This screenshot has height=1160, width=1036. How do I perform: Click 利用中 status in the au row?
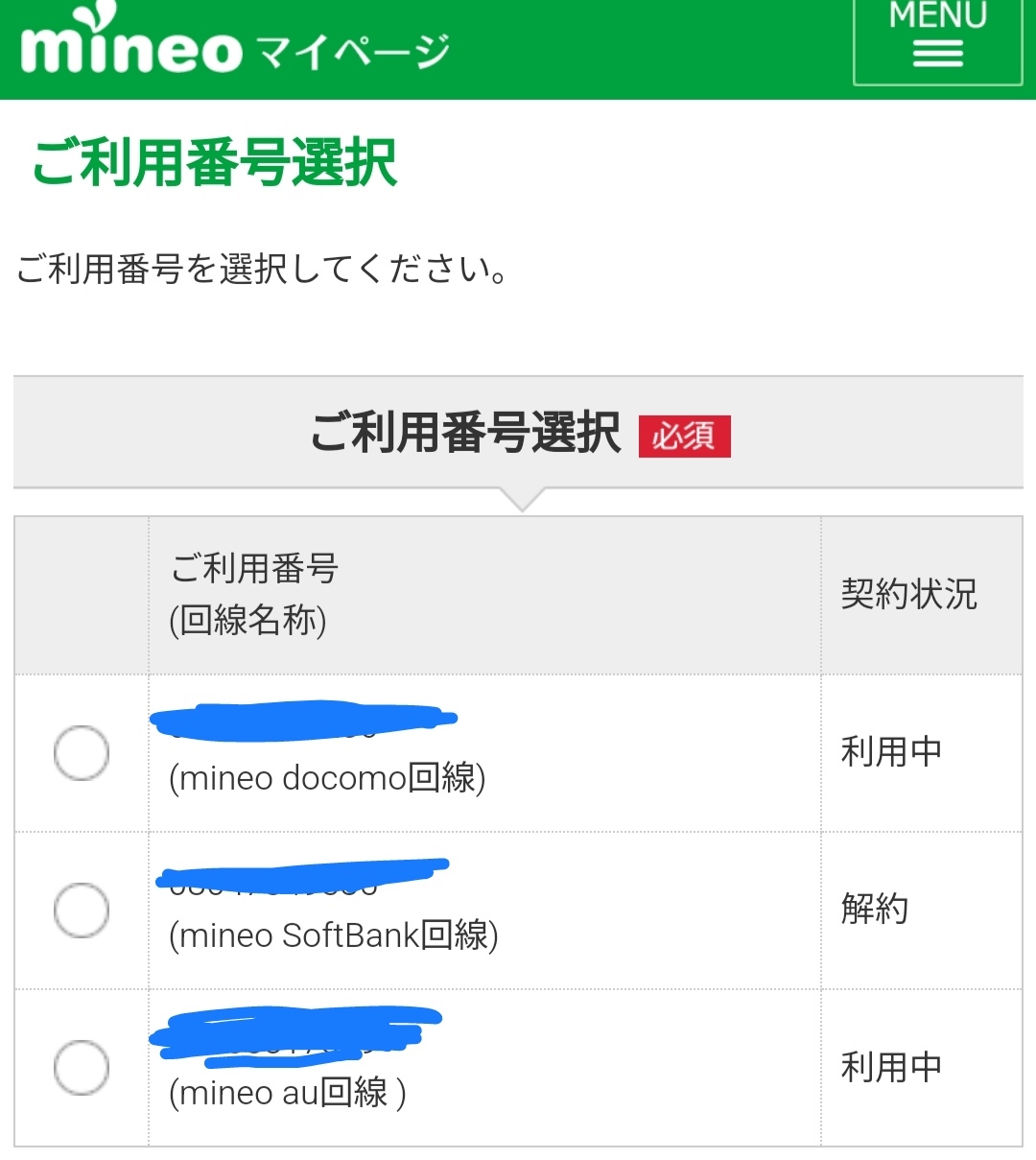(891, 1067)
